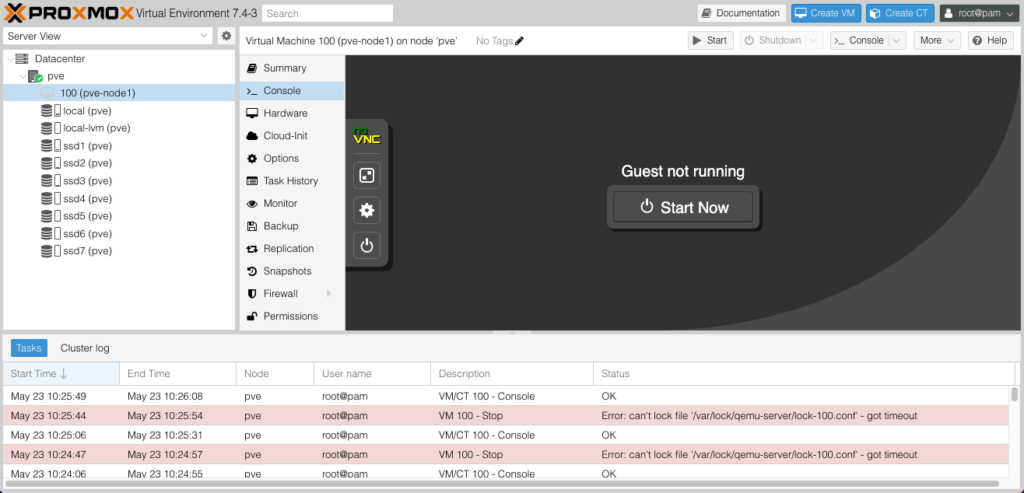Image resolution: width=1024 pixels, height=493 pixels.
Task: Click the Cloud-Init cloud icon
Action: [x=251, y=136]
